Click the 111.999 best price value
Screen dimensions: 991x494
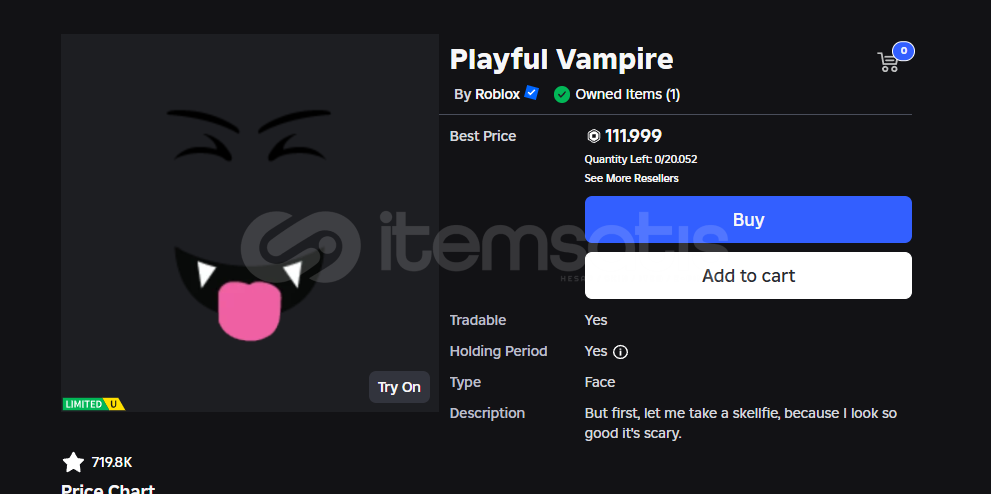click(633, 136)
